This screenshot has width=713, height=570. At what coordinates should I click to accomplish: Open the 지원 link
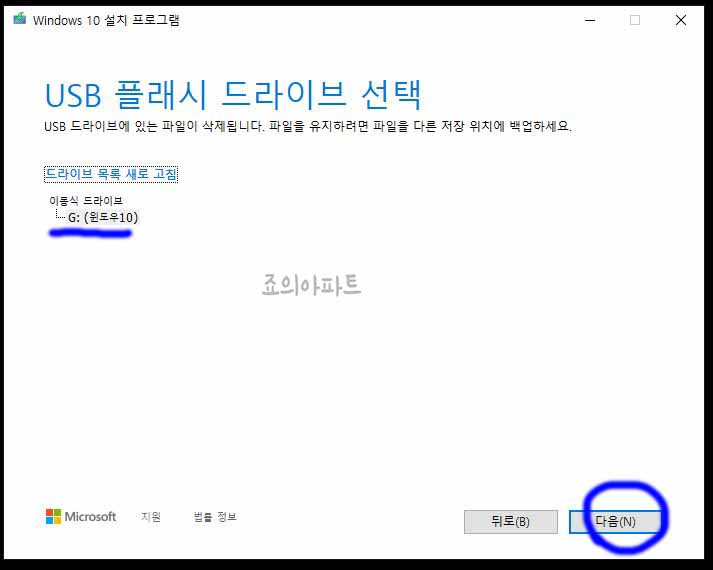point(151,517)
